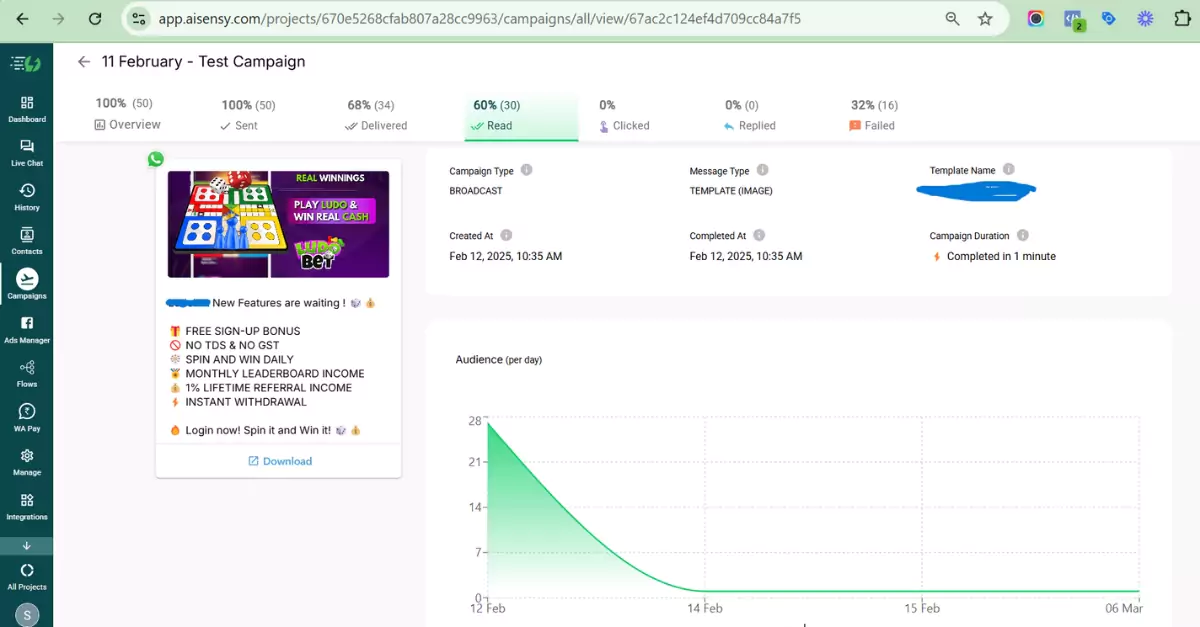Click the campaign title '11 February - Test Campaign'
Screen dimensions: 1200x627
[x=203, y=62]
